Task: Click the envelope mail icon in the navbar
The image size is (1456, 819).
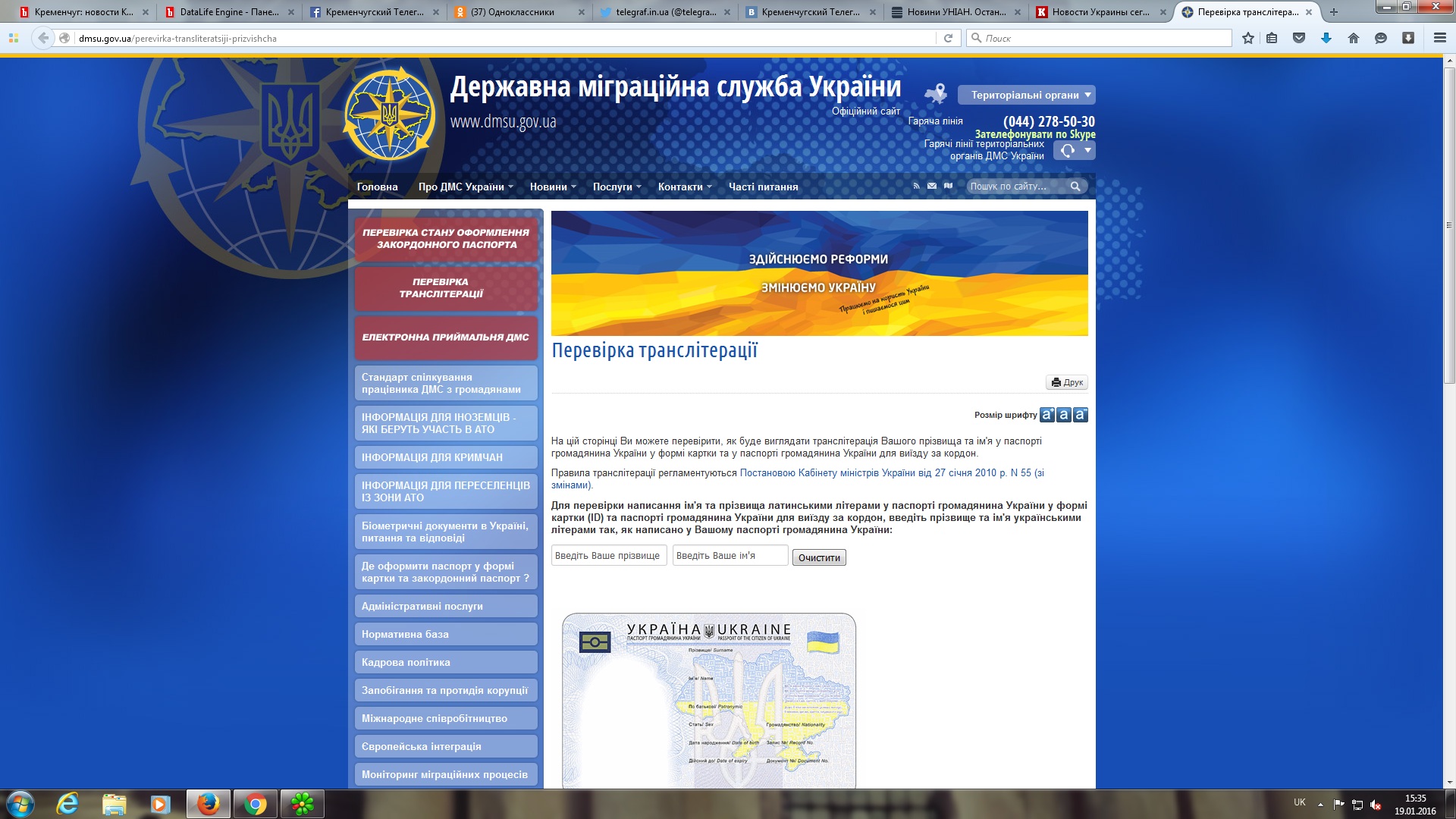Action: coord(932,186)
